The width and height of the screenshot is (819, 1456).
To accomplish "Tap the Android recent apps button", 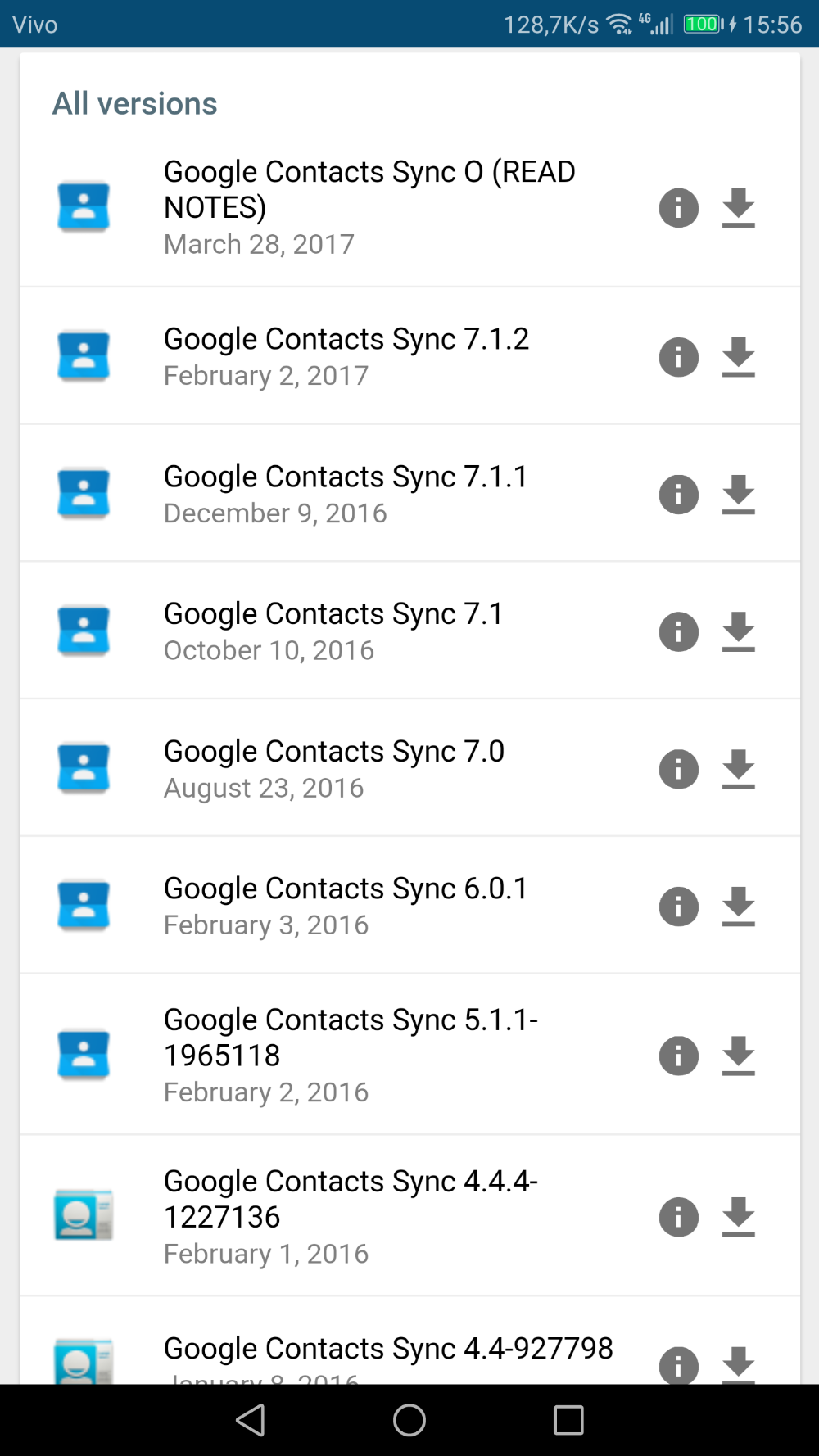I will (x=568, y=1420).
